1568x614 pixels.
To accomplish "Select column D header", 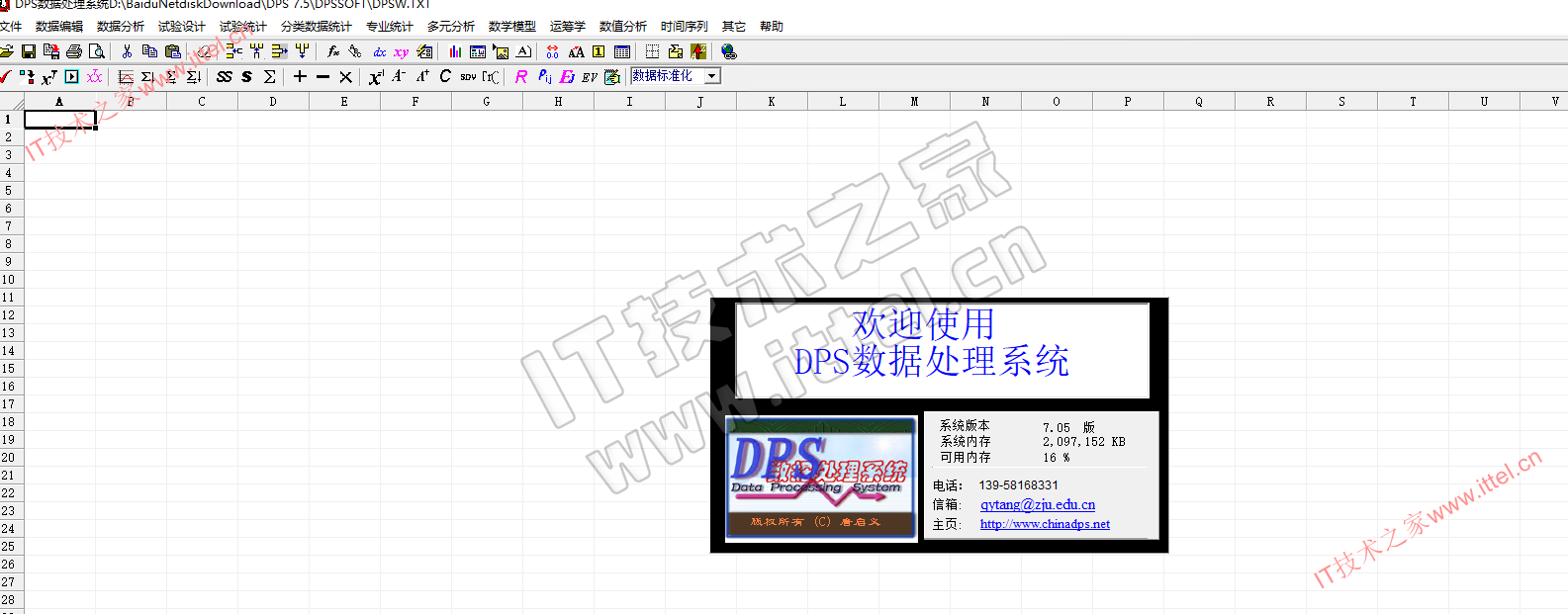I will tap(273, 101).
